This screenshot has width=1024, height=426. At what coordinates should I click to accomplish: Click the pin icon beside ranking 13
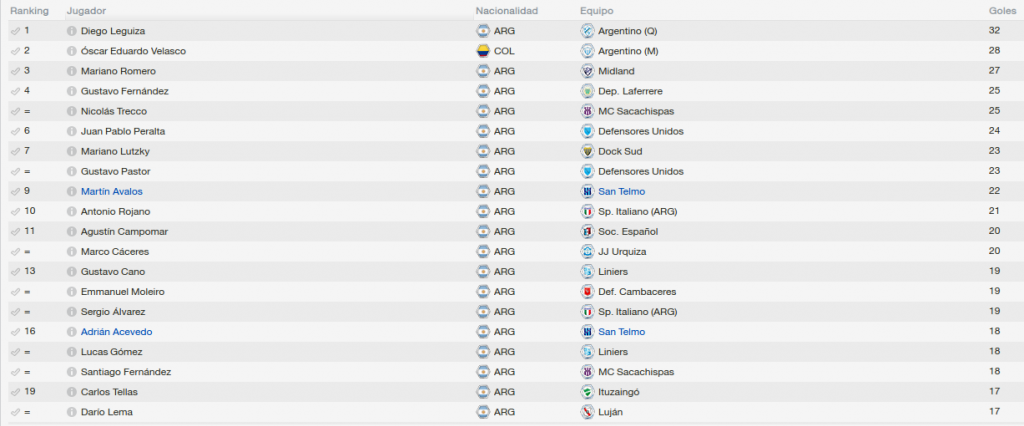coord(16,272)
